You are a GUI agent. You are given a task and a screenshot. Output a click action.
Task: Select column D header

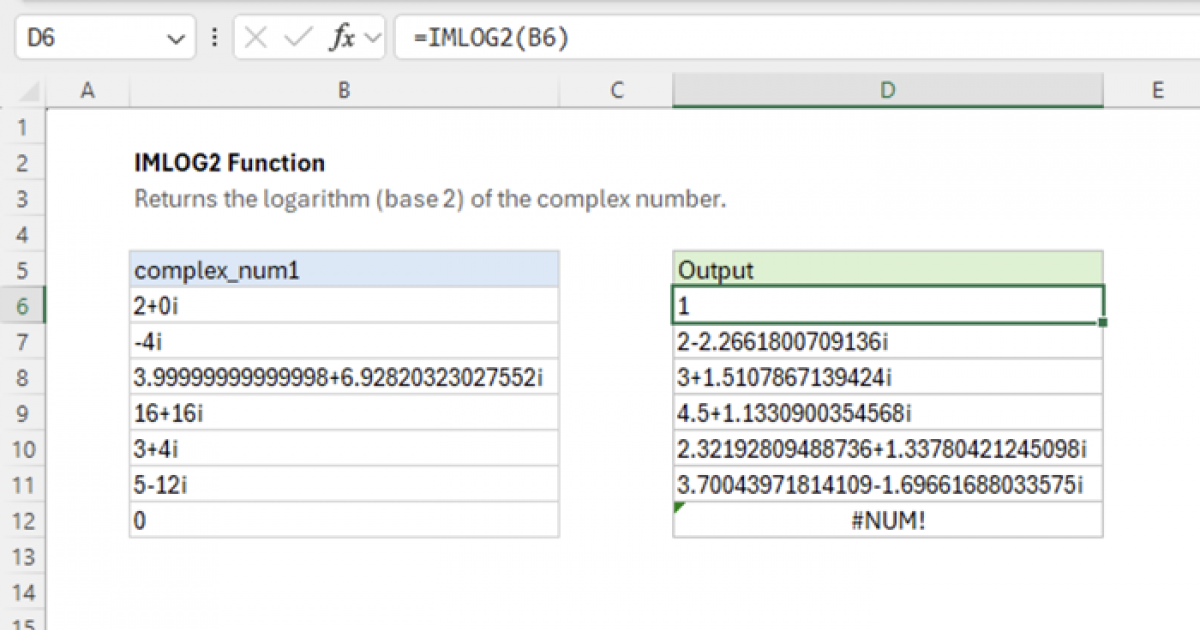pos(887,91)
